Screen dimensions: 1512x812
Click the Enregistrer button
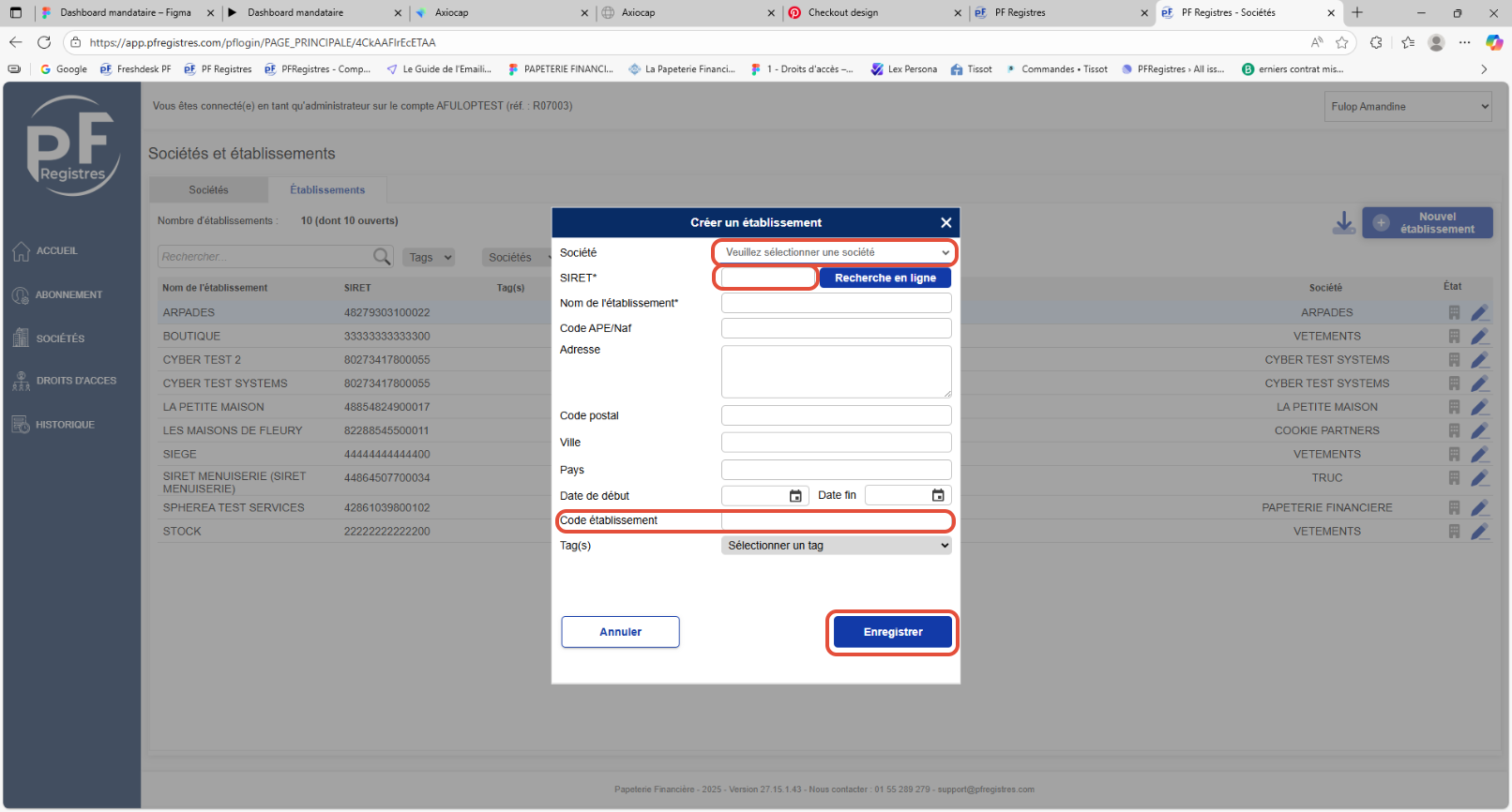[893, 632]
